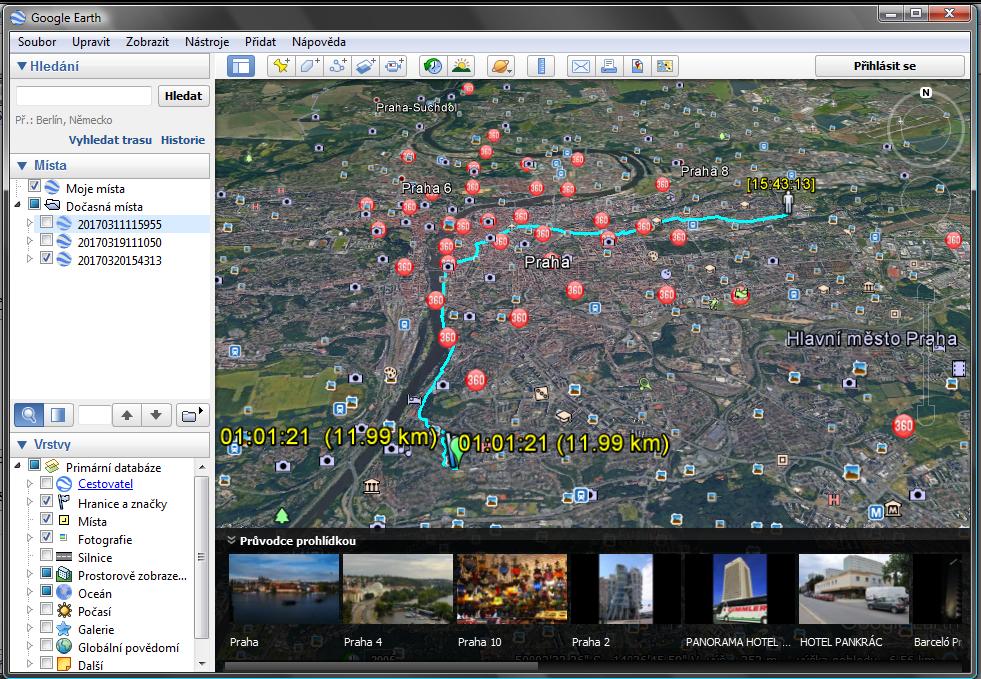Open the ruler measurement tool
Screen dimensions: 981x679
click(x=541, y=66)
